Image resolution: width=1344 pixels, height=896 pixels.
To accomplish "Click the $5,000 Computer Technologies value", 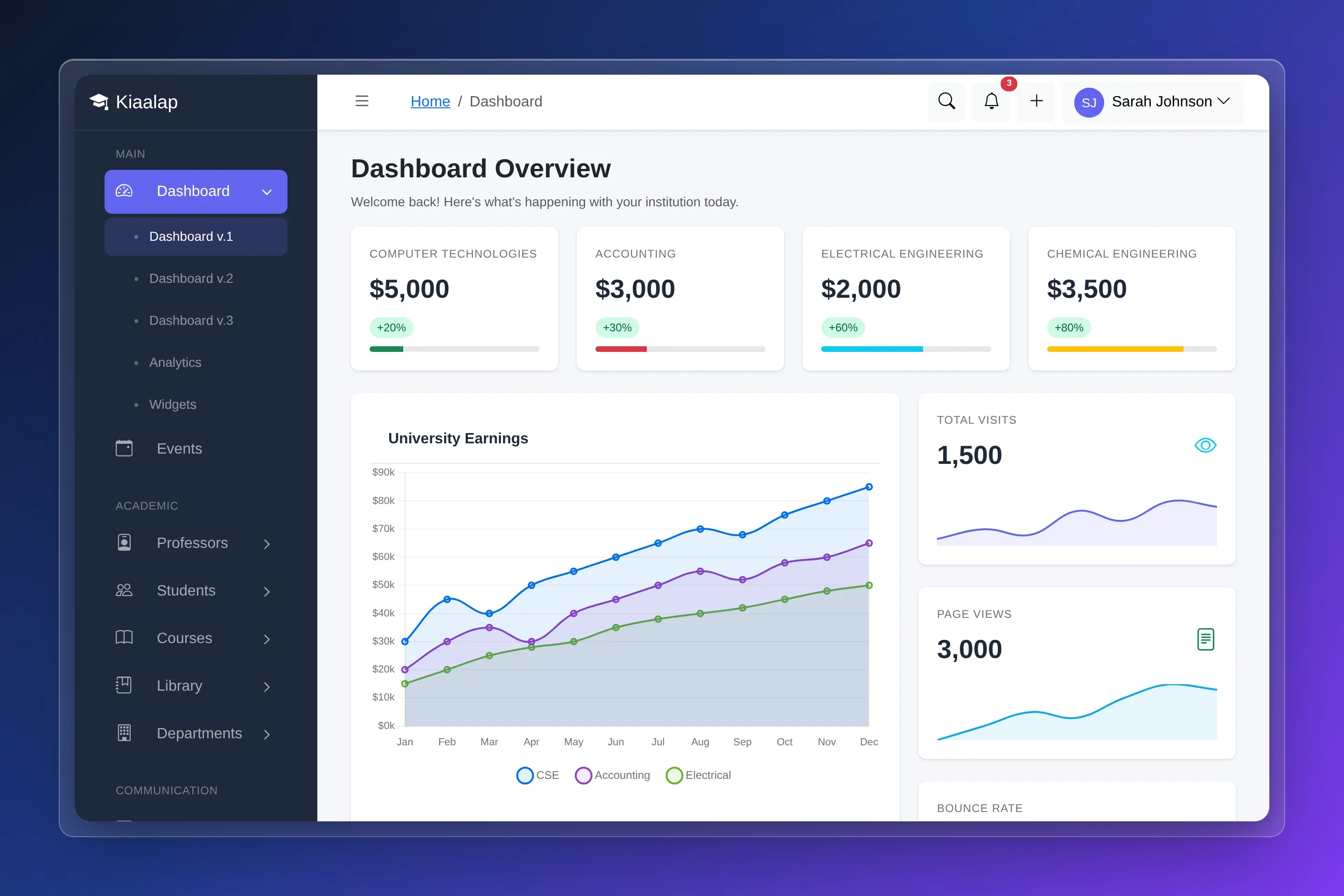I will [409, 289].
